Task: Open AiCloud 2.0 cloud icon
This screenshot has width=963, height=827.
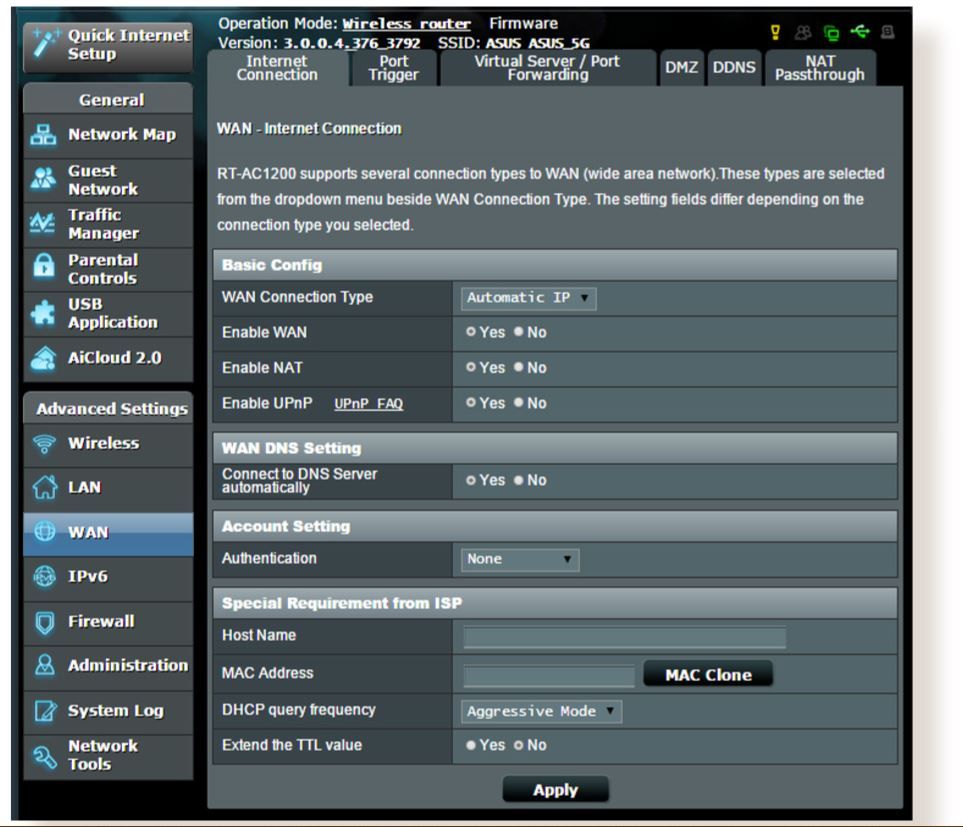Action: click(44, 358)
